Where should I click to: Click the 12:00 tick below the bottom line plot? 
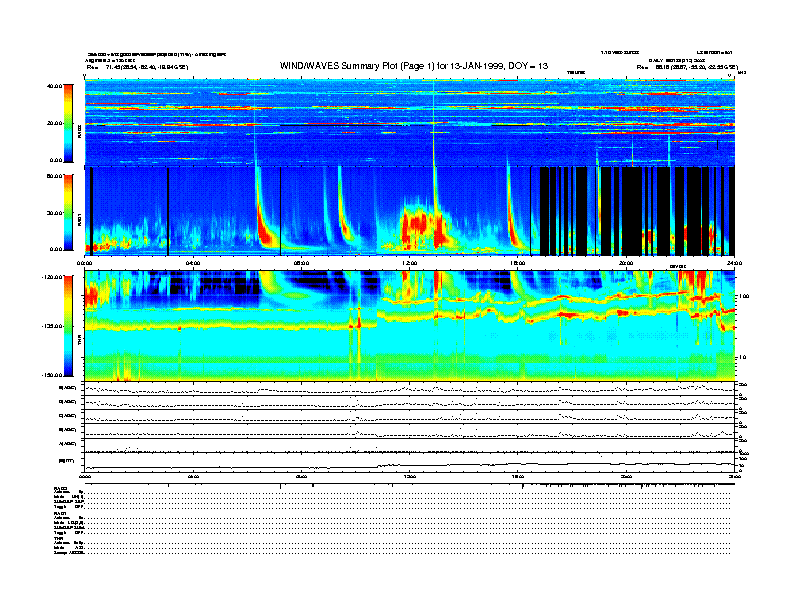[x=409, y=476]
